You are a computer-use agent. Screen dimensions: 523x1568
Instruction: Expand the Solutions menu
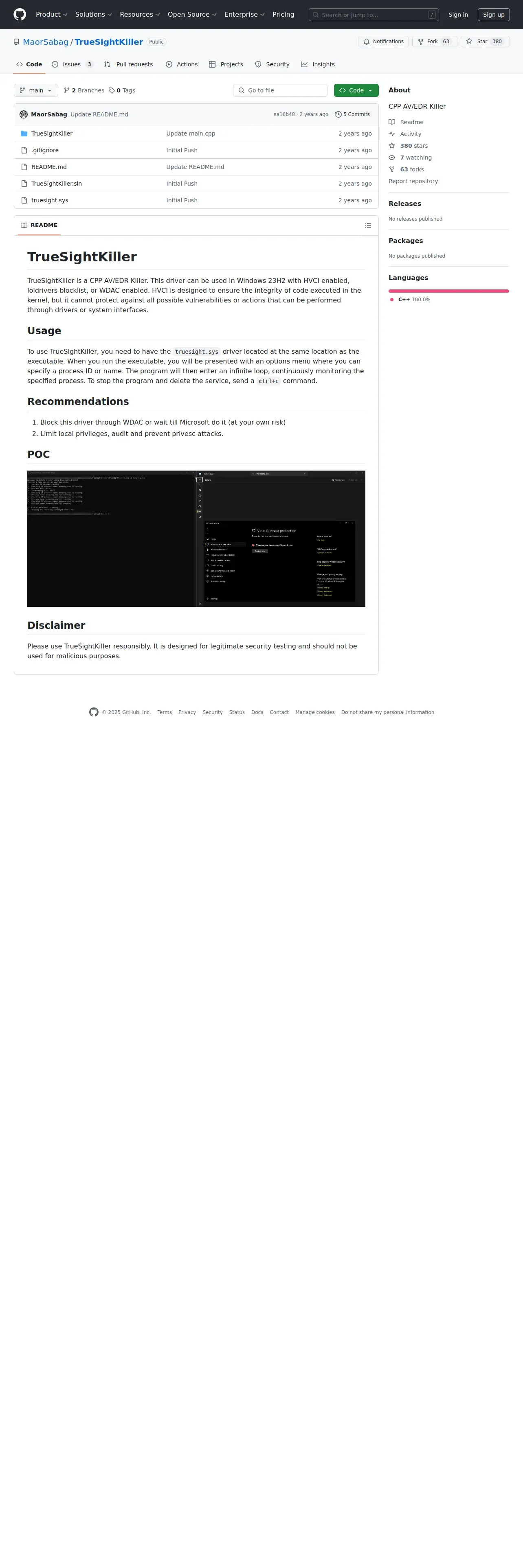coord(93,15)
